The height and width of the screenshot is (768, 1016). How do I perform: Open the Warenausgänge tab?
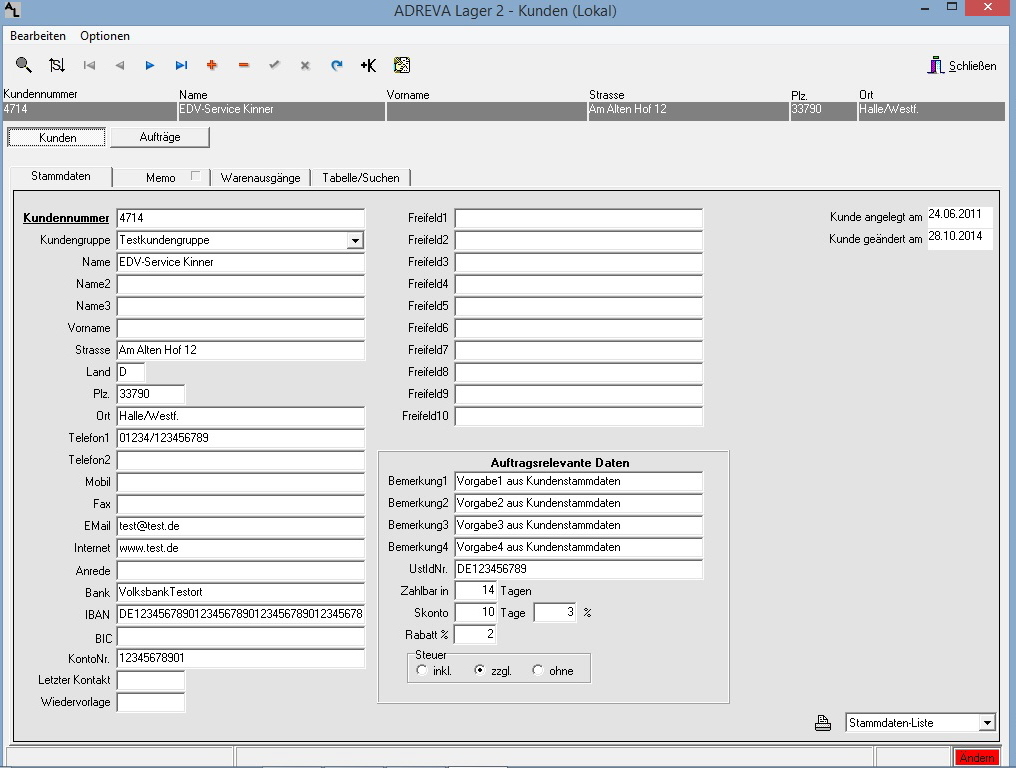(x=260, y=178)
